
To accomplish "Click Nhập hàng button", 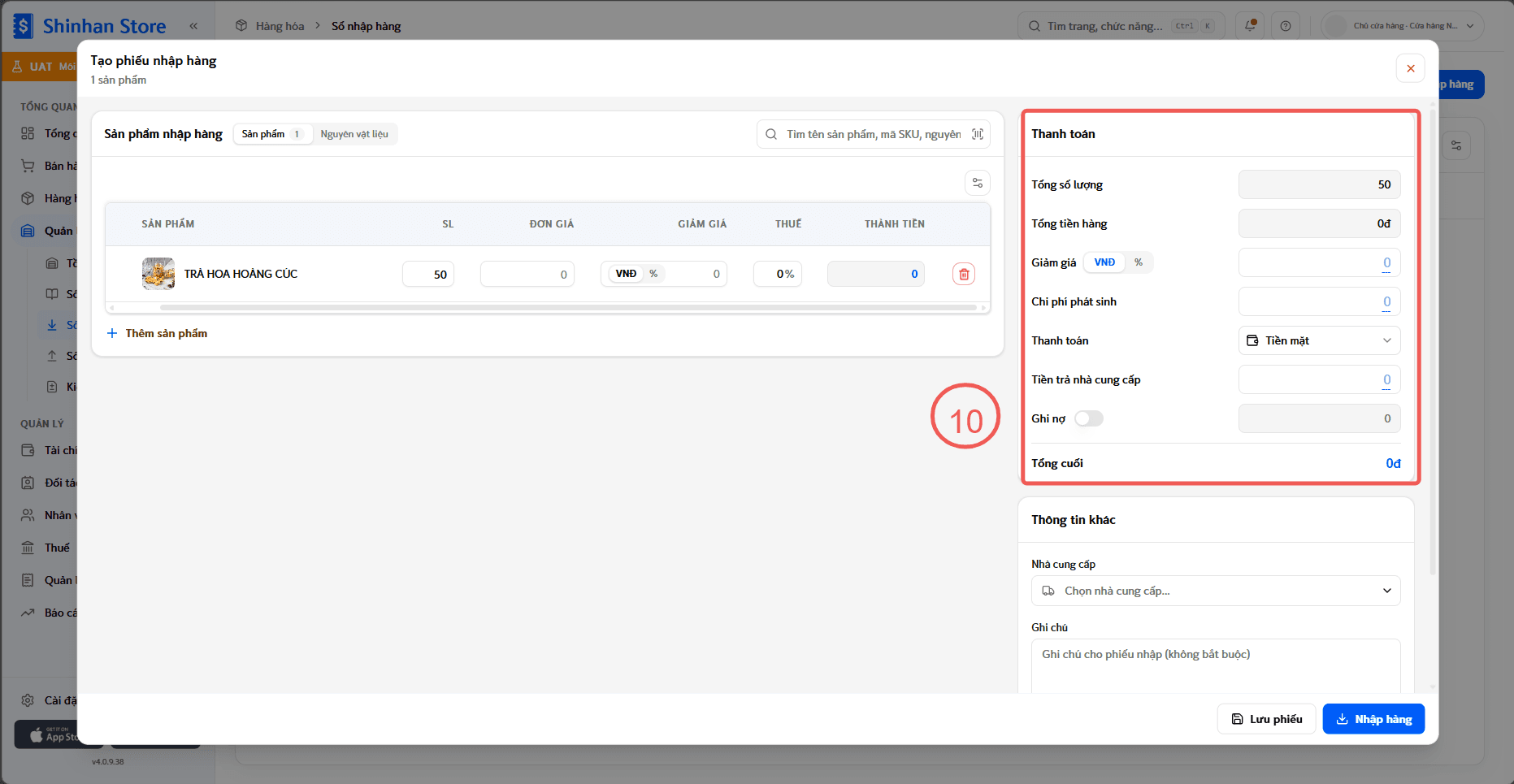I will tap(1373, 719).
